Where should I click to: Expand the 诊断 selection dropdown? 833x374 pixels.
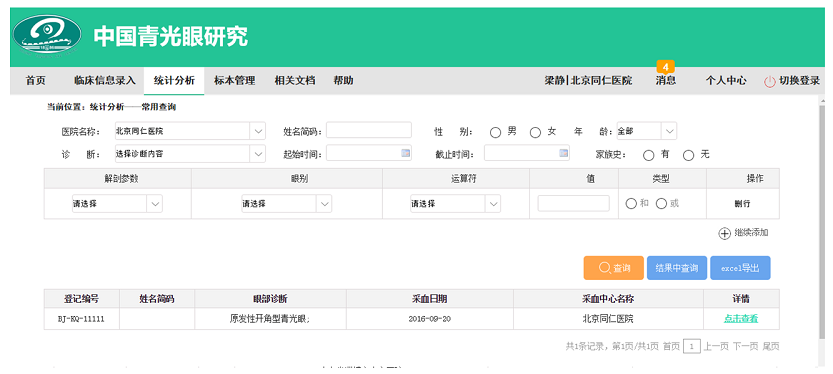pos(190,154)
